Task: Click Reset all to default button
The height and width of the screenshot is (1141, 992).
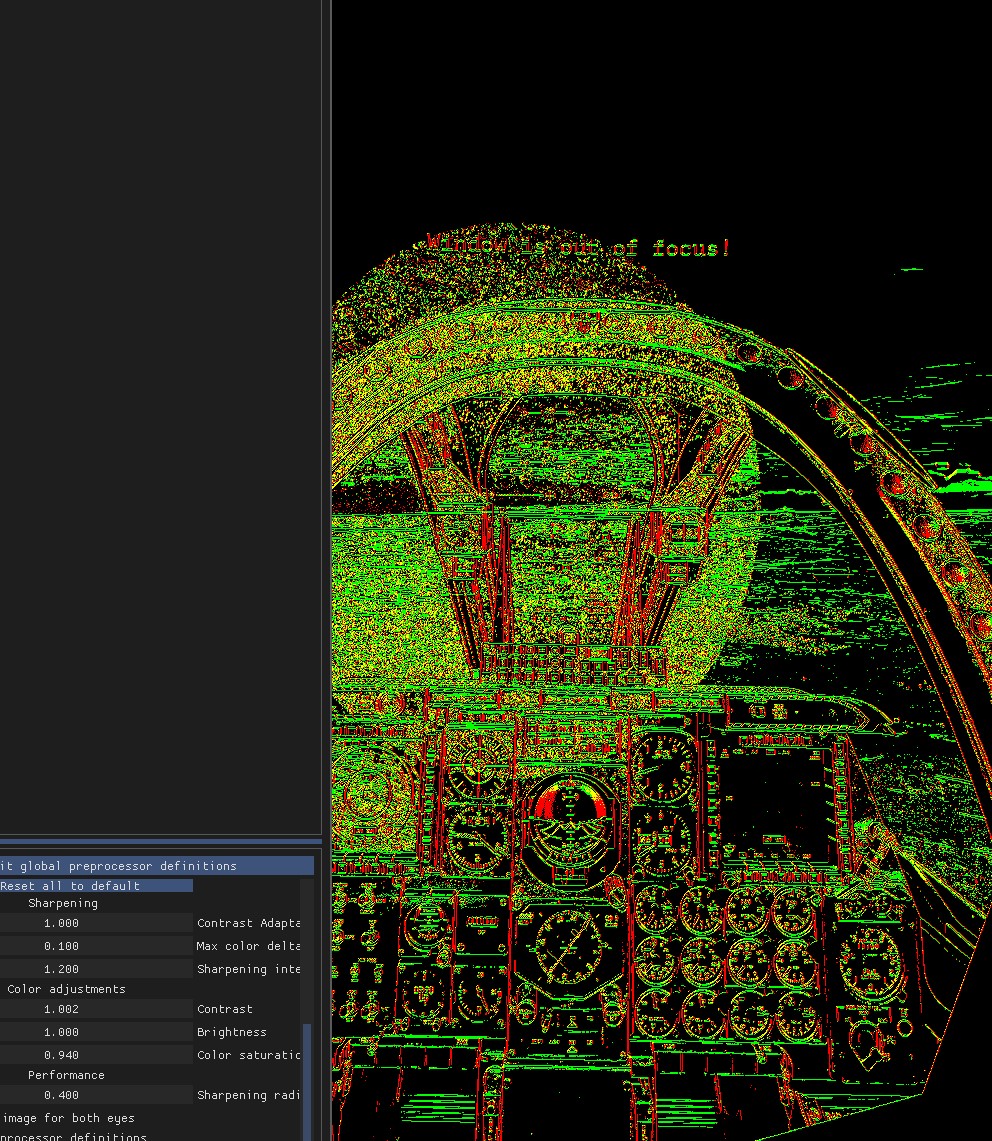Action: [96, 886]
